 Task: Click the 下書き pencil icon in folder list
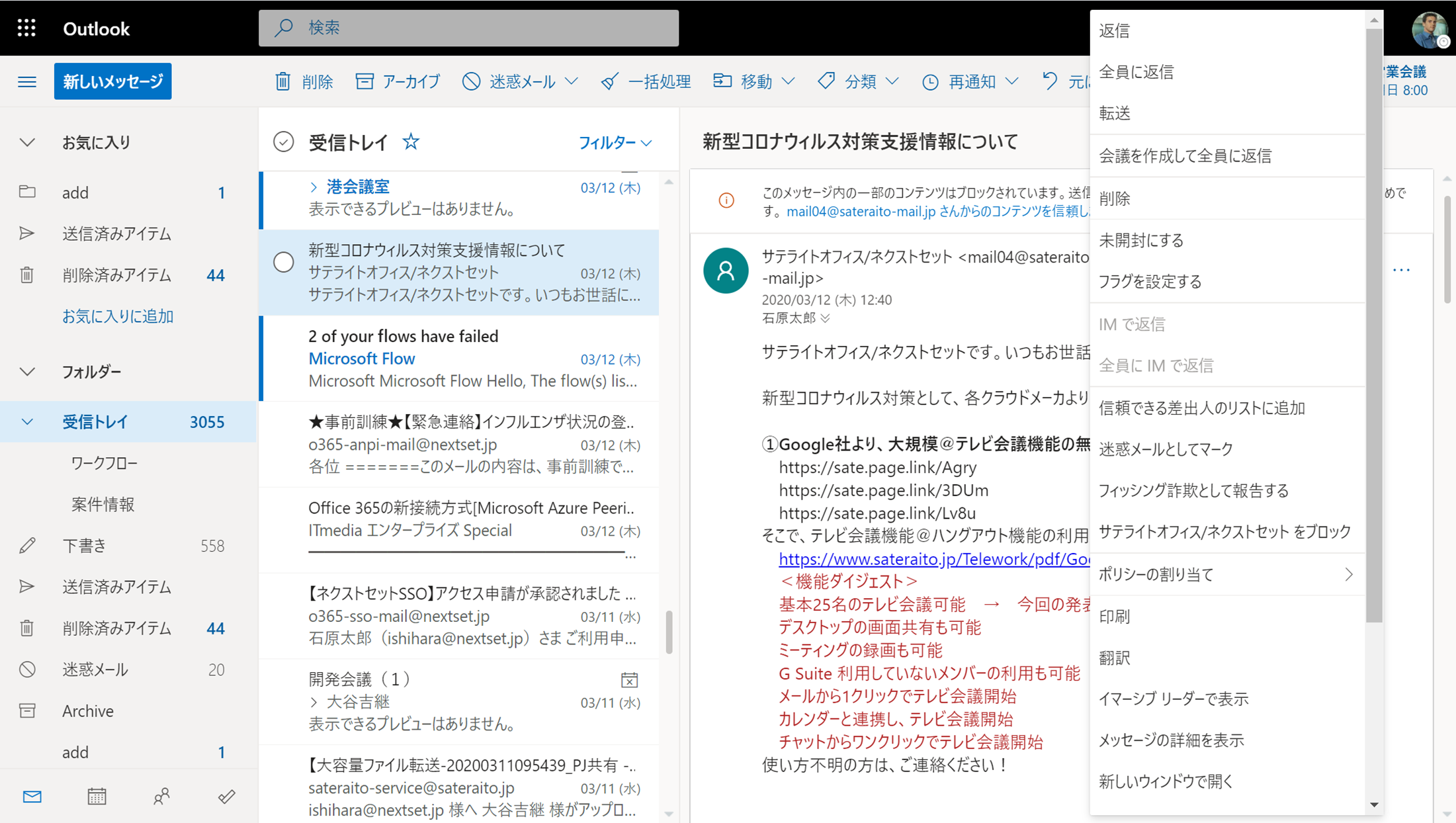click(x=27, y=545)
